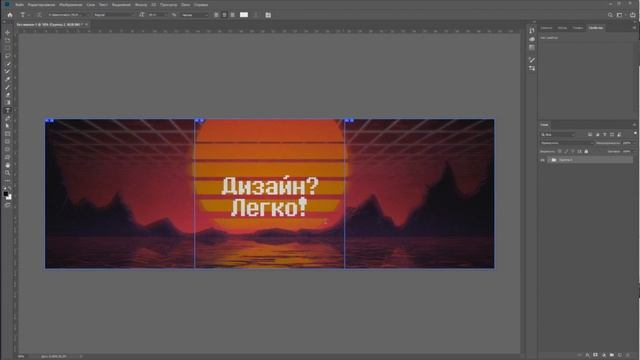Open the layer filter type dropdown

(x=558, y=134)
